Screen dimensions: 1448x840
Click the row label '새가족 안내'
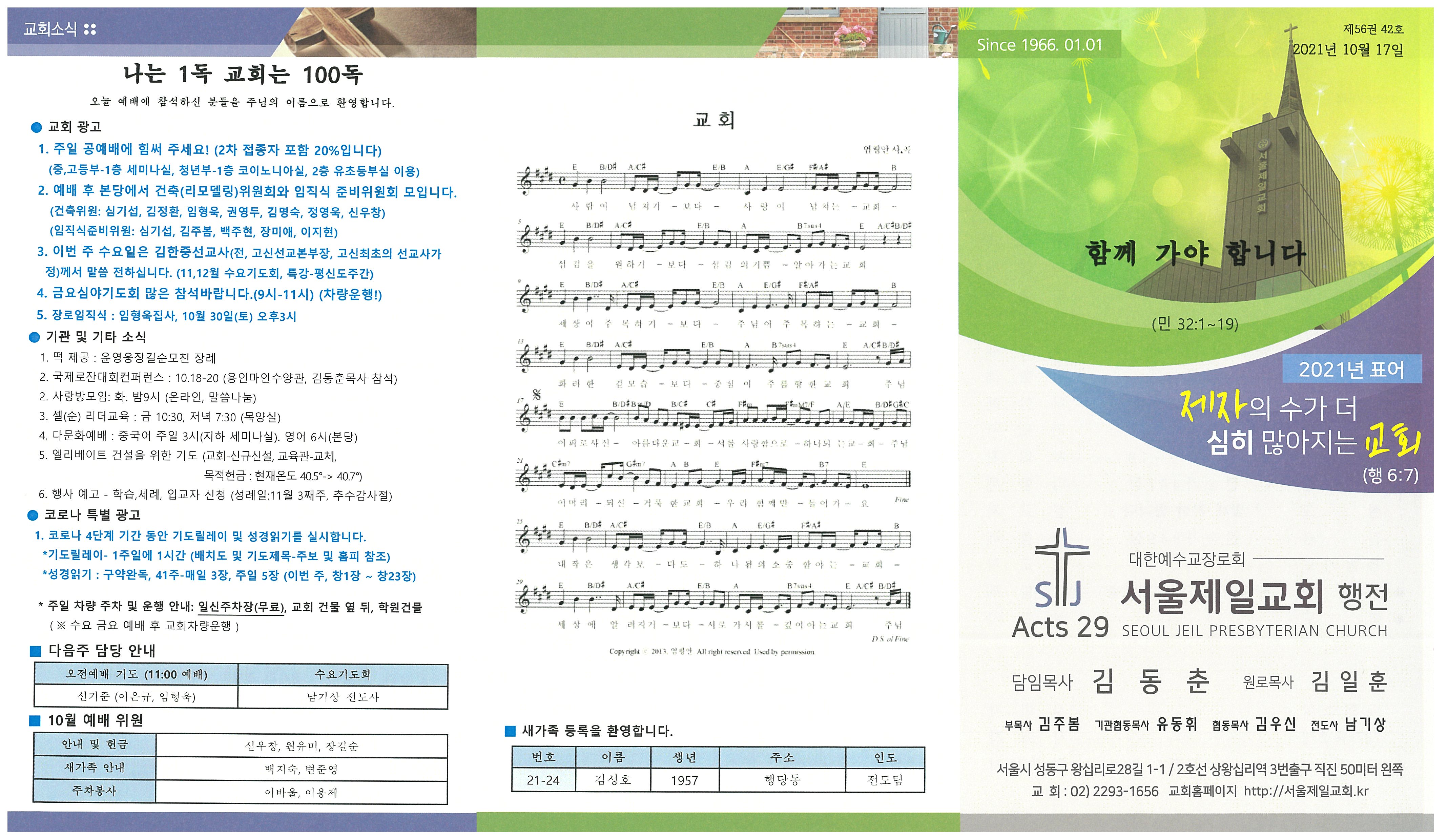pos(95,768)
